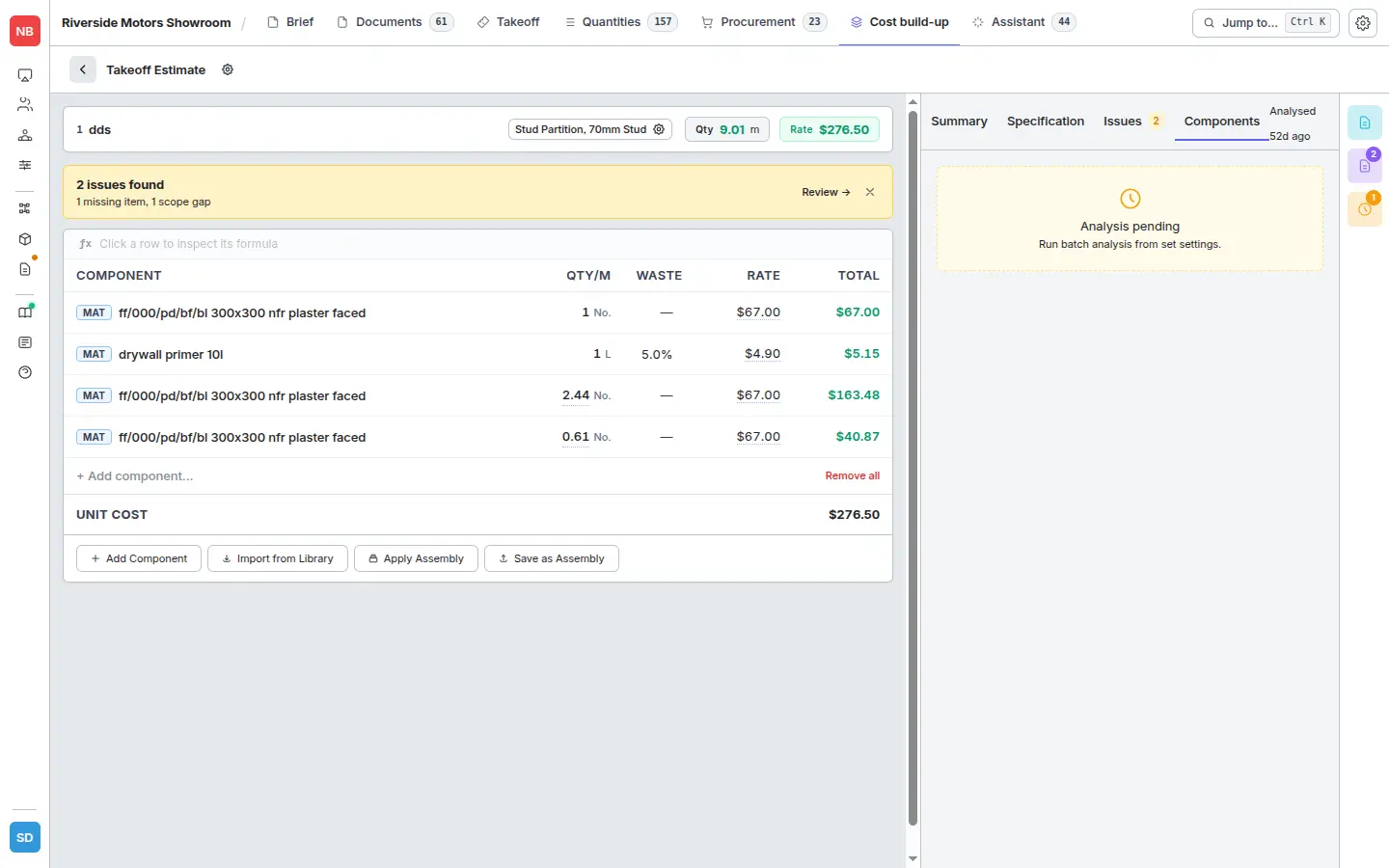
Task: Open global settings gear in top bar
Action: click(x=1363, y=23)
